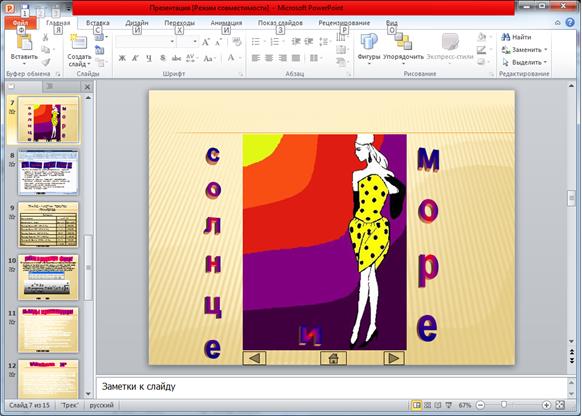Open the Анимация ribbon tab
Viewport: 582px width, 416px height.
tap(226, 23)
